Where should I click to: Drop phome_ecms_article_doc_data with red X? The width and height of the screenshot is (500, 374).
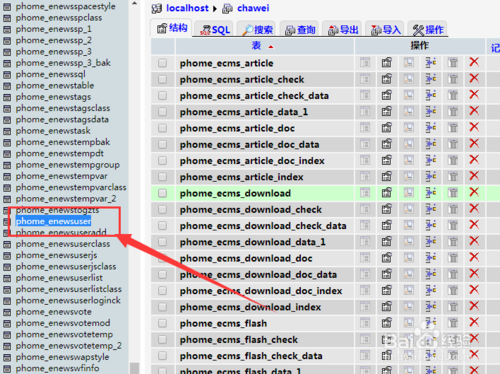point(474,144)
